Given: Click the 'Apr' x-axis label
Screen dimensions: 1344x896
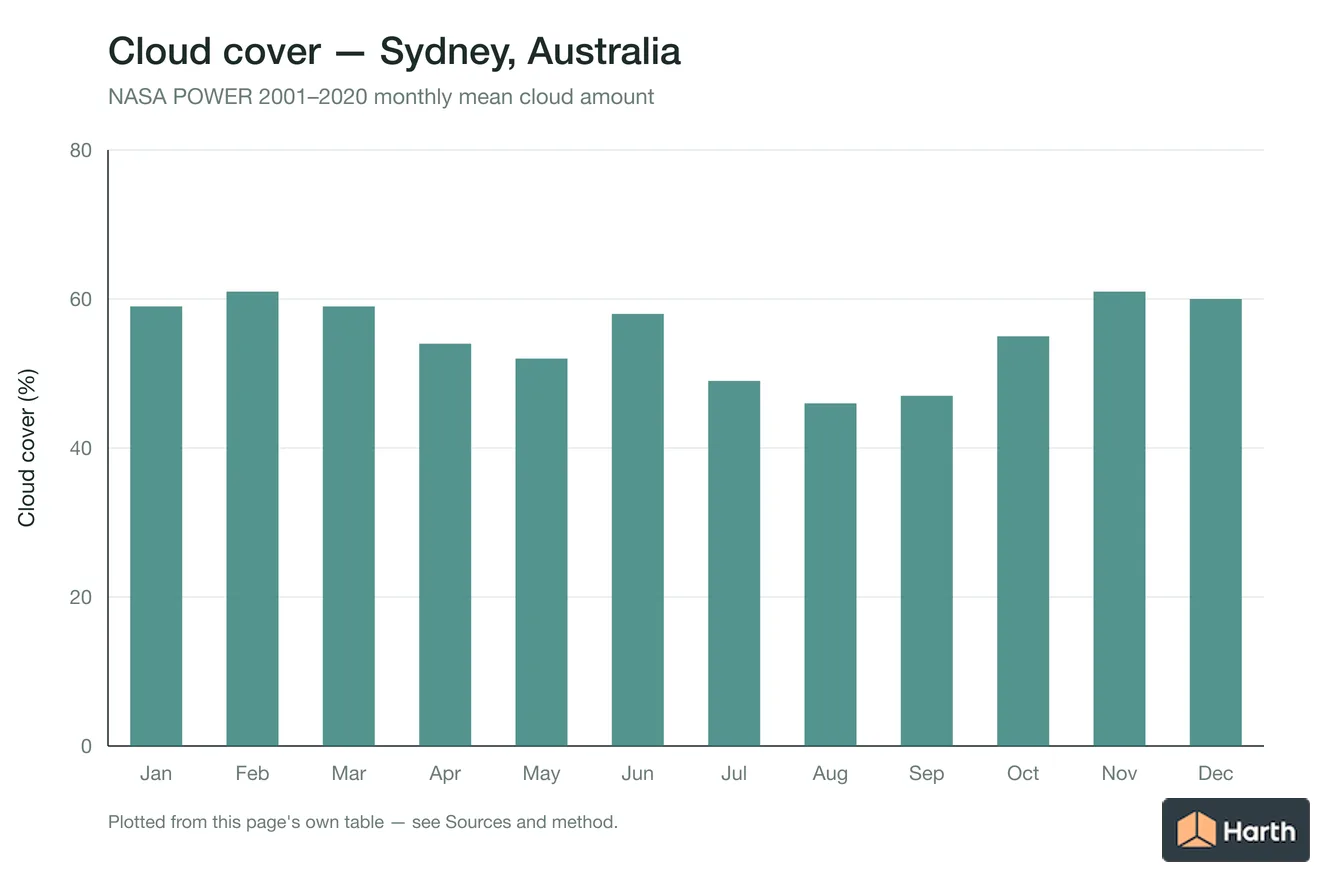Looking at the screenshot, I should [x=445, y=774].
